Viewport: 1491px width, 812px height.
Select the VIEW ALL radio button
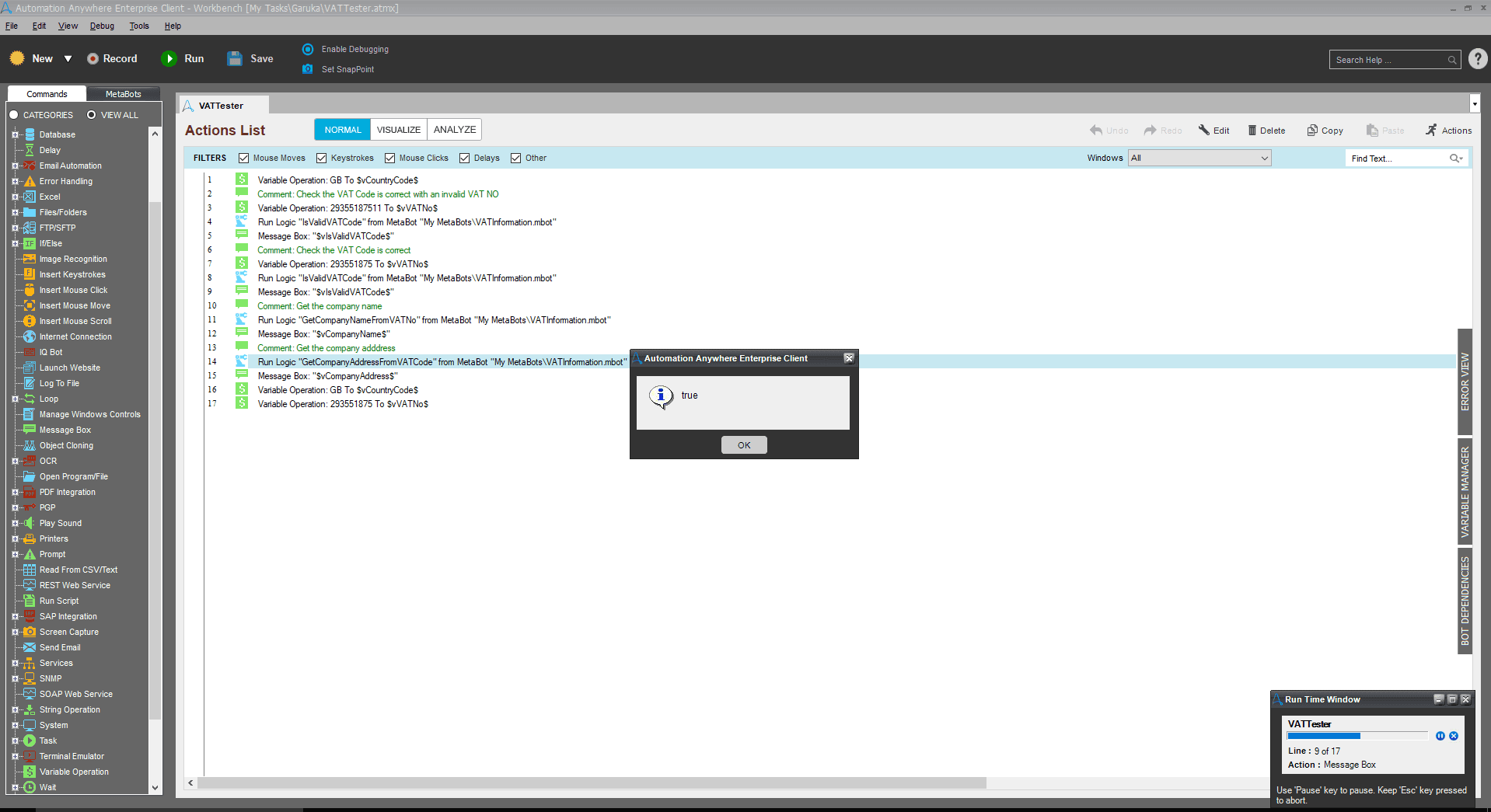click(91, 115)
